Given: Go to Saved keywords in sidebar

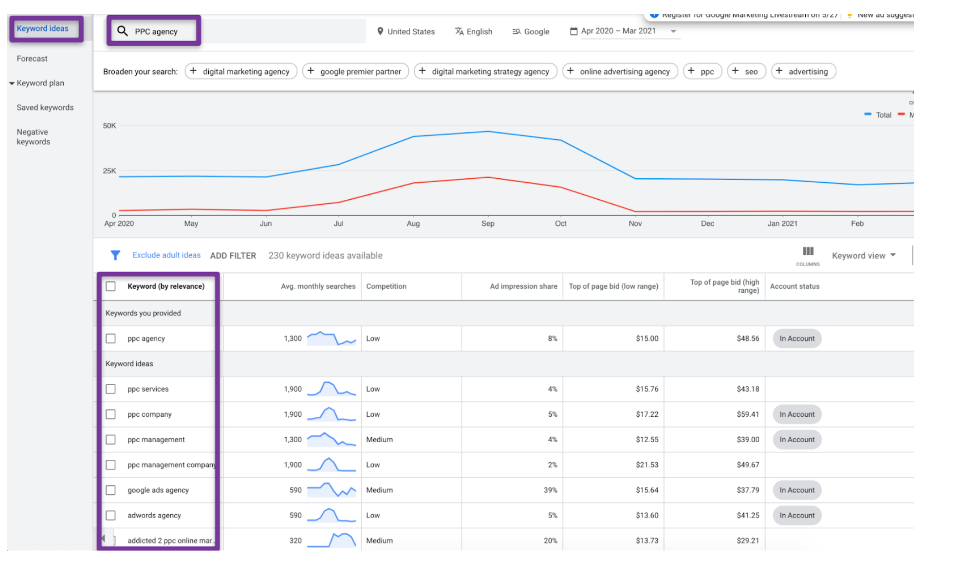Looking at the screenshot, I should (45, 108).
